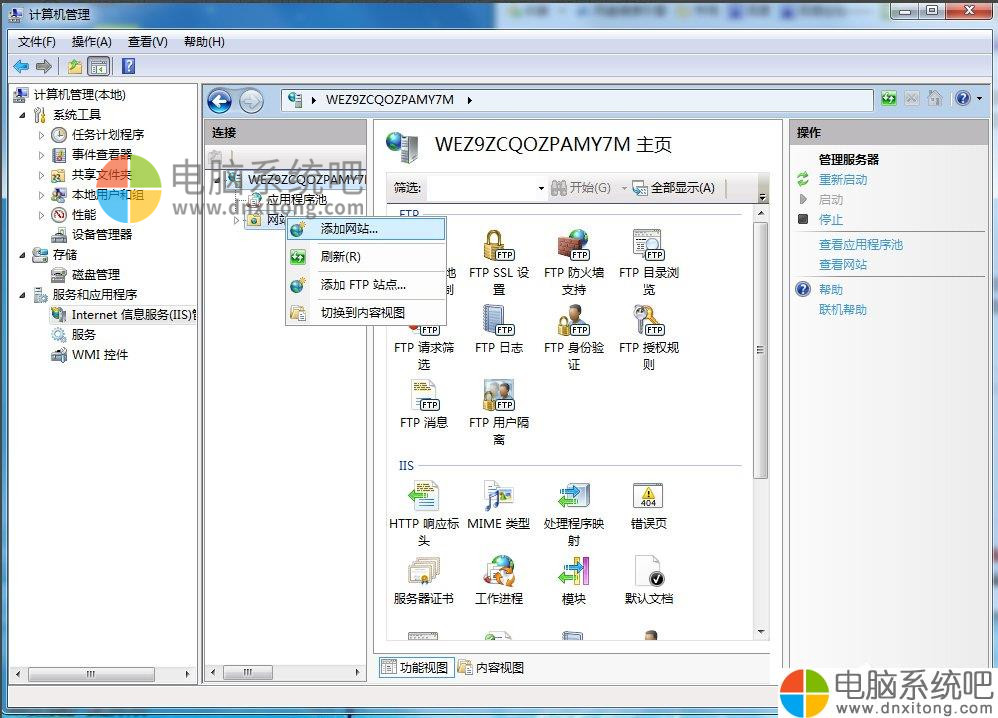
Task: Click the IIS home icon near address bar
Action: point(935,98)
